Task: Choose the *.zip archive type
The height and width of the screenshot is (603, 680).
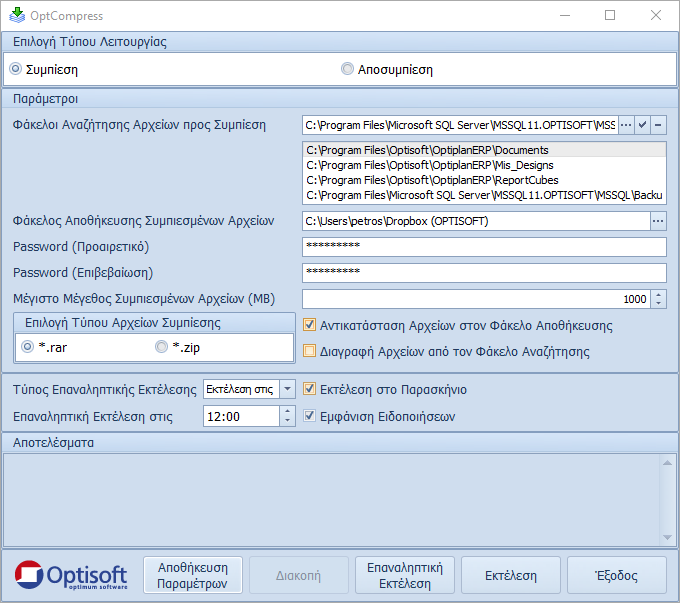Action: pos(161,346)
